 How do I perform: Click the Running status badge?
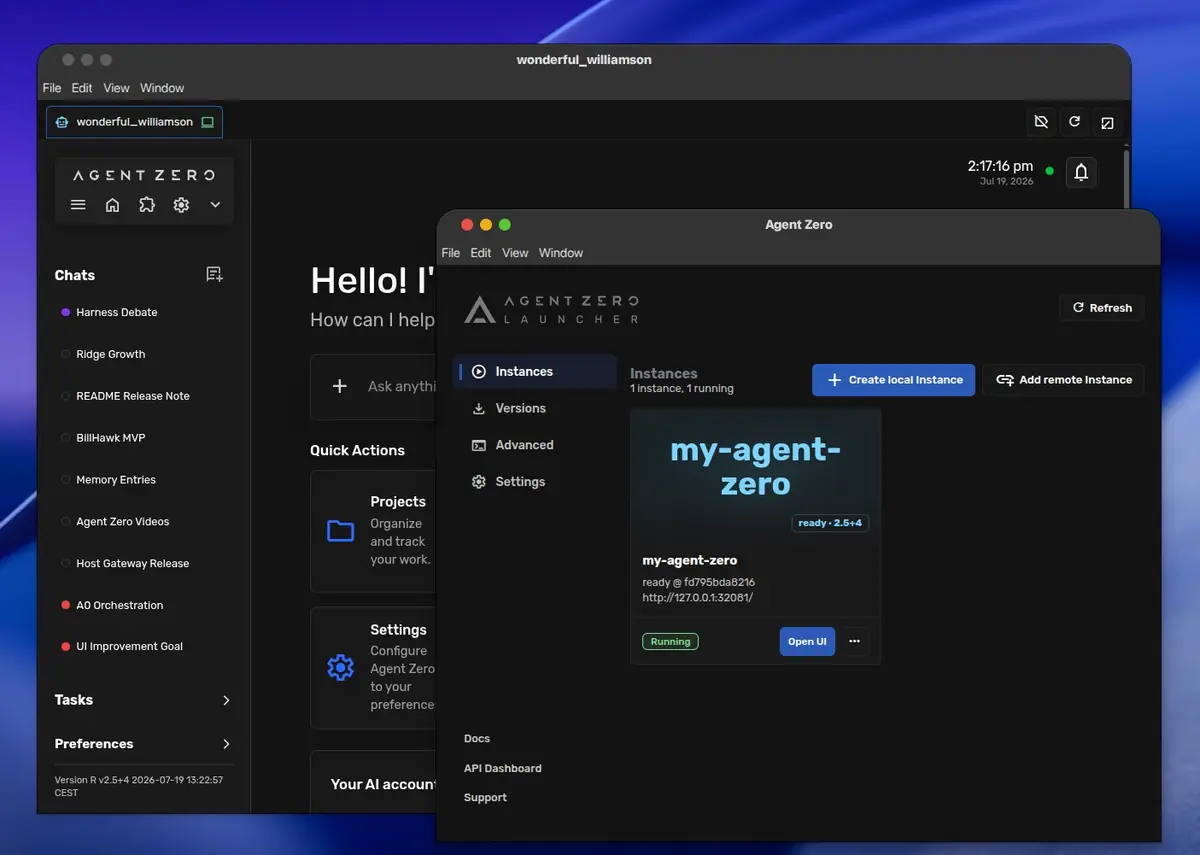pyautogui.click(x=670, y=642)
